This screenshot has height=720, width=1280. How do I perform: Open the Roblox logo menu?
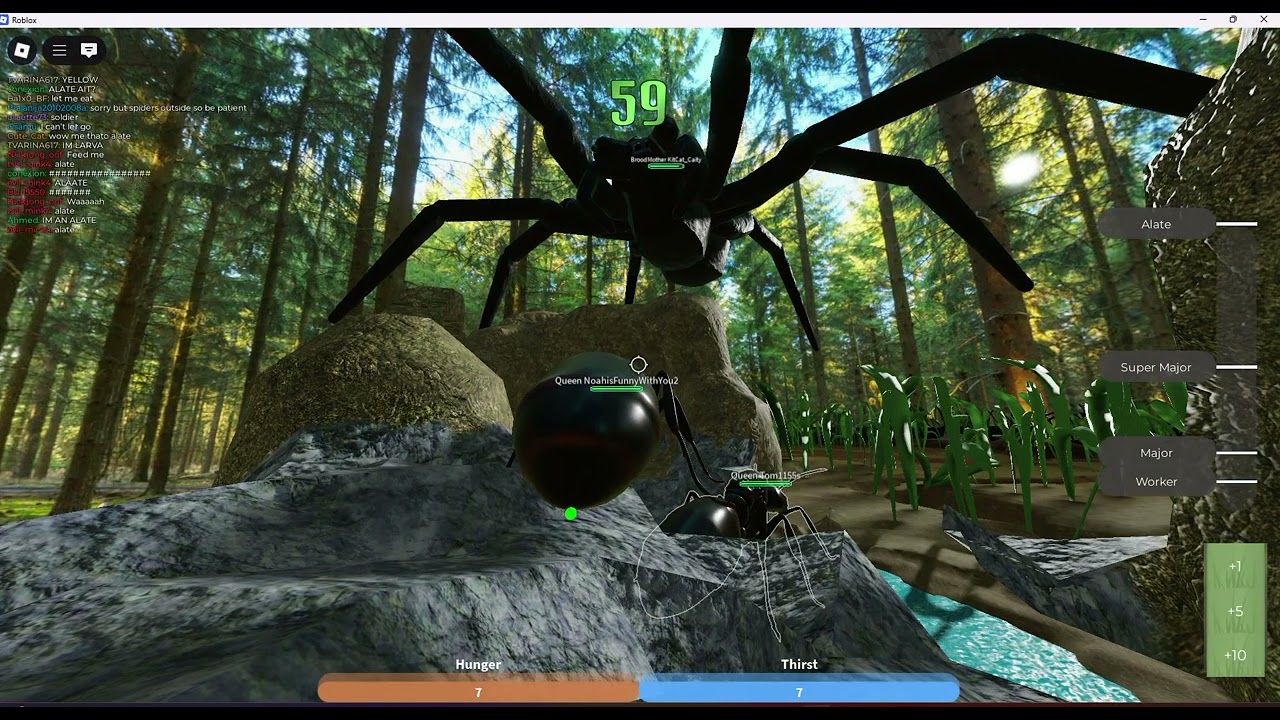point(22,50)
